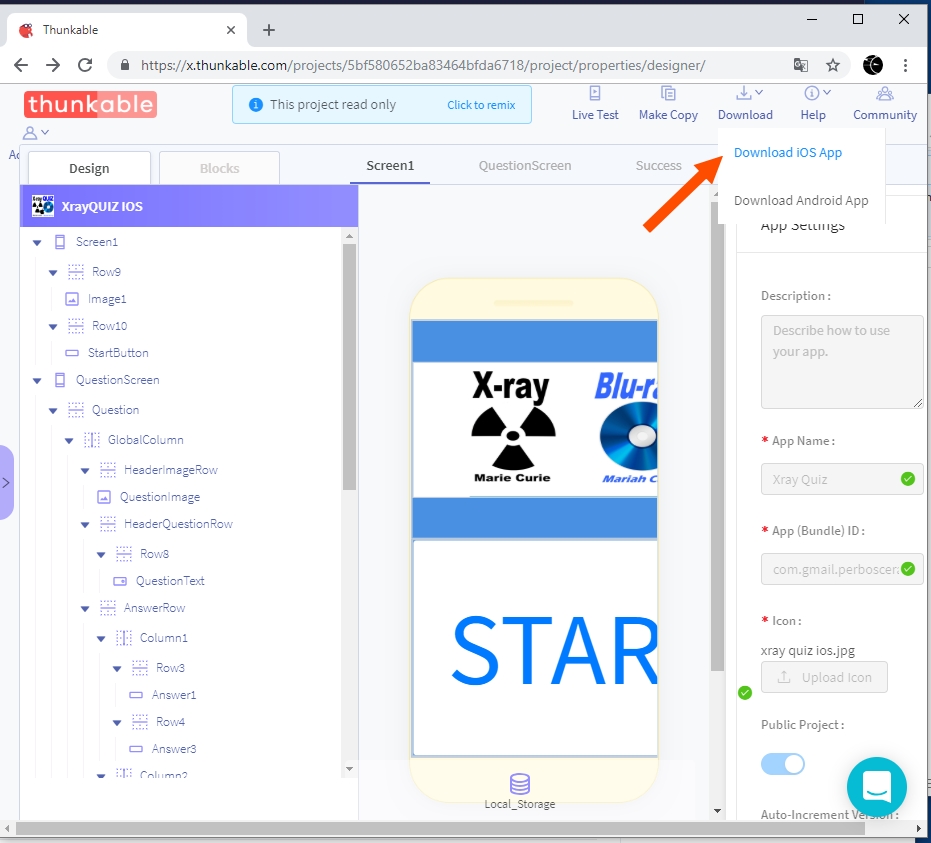Open the Screen1 screen tab

click(x=390, y=166)
